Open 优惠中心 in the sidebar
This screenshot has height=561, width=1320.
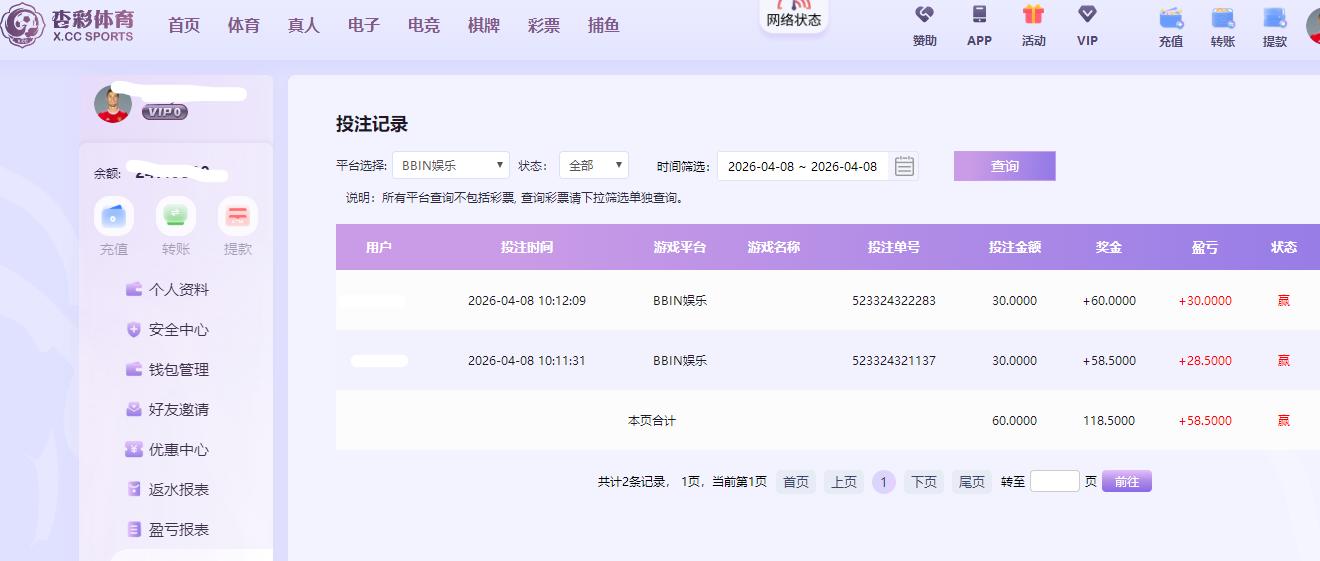(x=168, y=449)
